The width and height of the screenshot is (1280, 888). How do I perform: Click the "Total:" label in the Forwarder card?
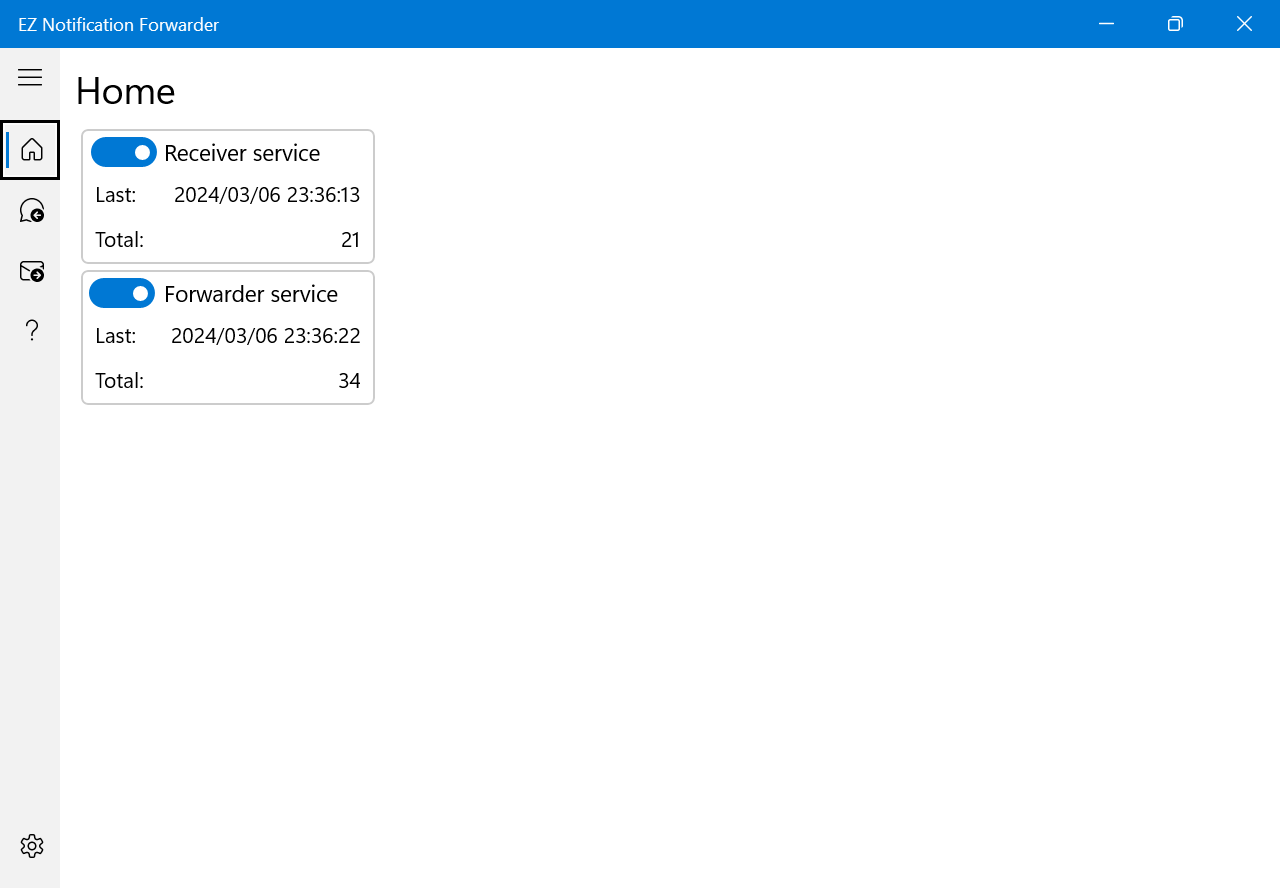tap(120, 381)
